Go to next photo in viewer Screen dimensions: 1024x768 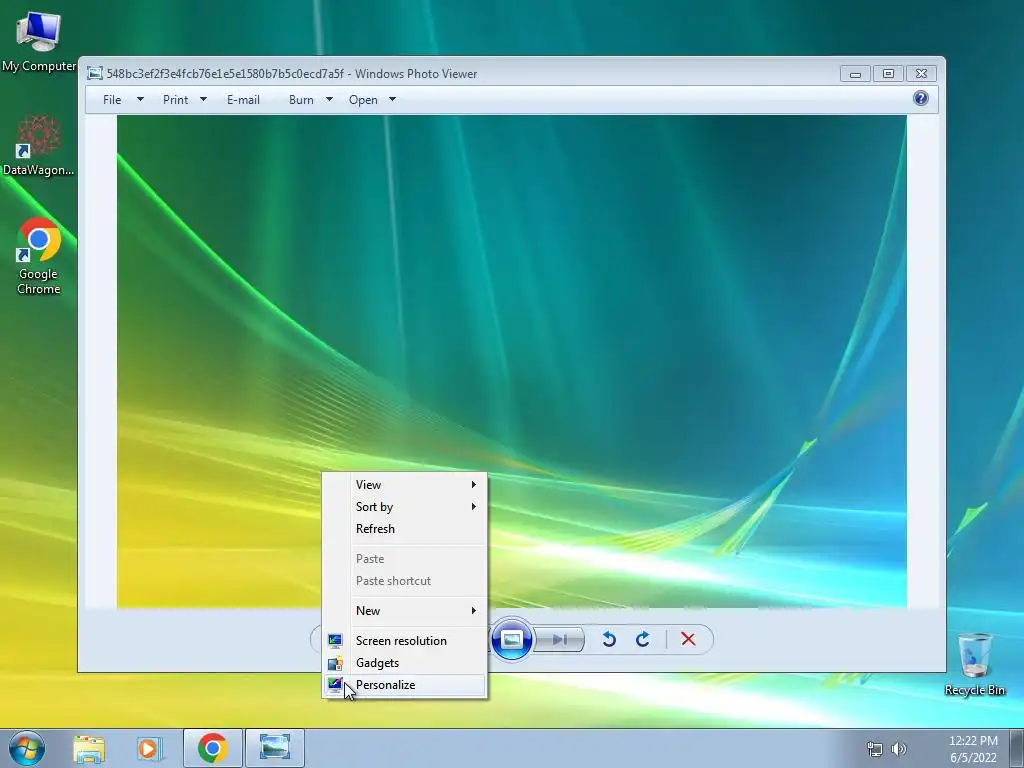[559, 639]
